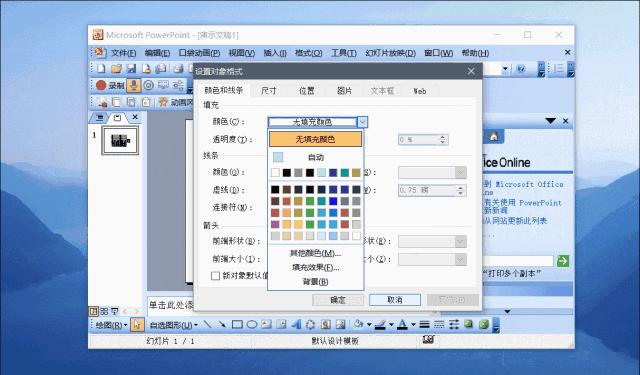This screenshot has height=375, width=640.
Task: Select the arrow pointer tool in drawing toolbar
Action: tap(138, 325)
